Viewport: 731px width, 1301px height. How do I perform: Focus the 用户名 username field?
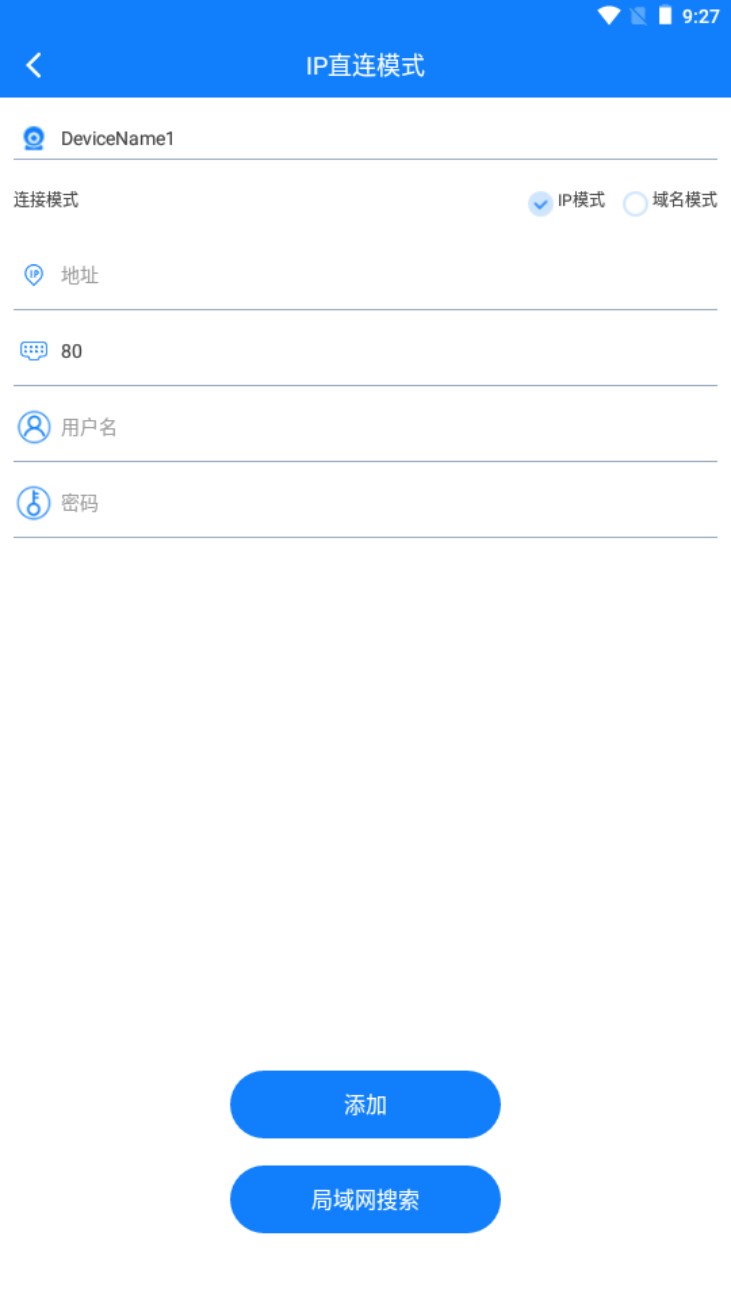(385, 428)
